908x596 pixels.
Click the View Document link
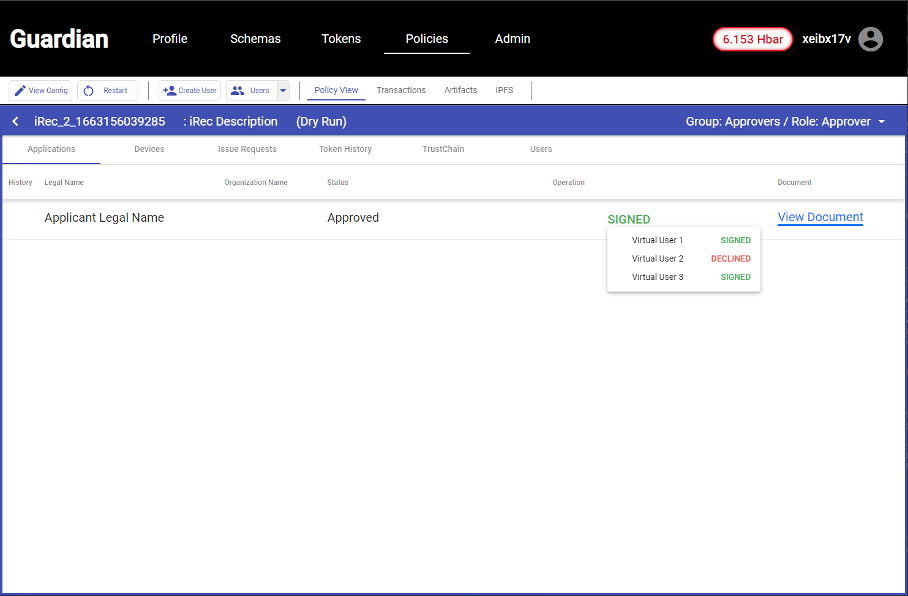[820, 217]
